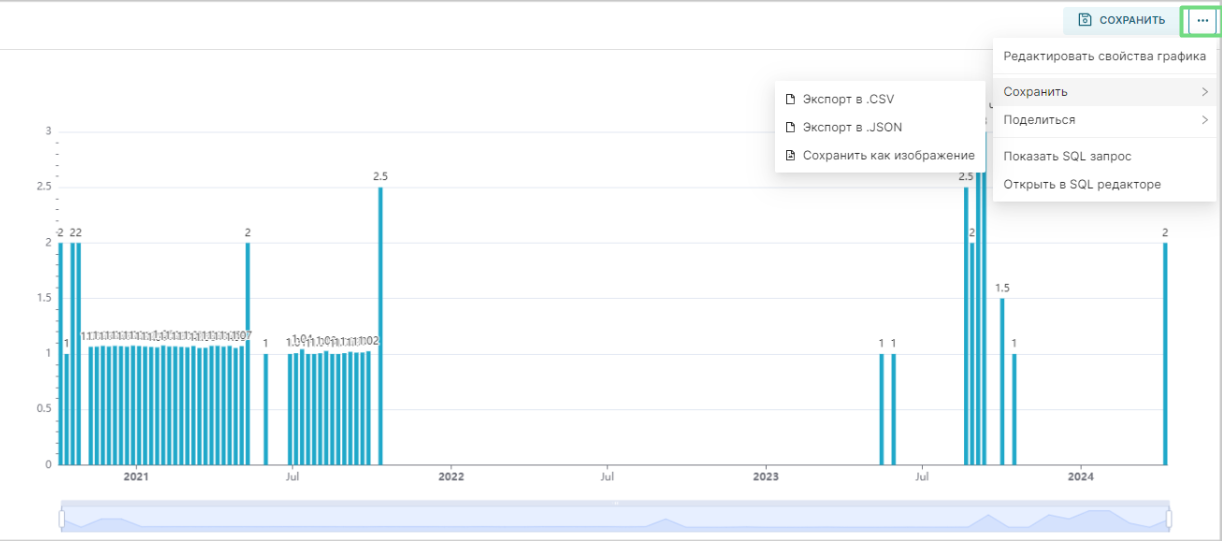This screenshot has height=541, width=1222.
Task: Click the file icon beside Экспорт в .JSON
Action: [x=790, y=127]
